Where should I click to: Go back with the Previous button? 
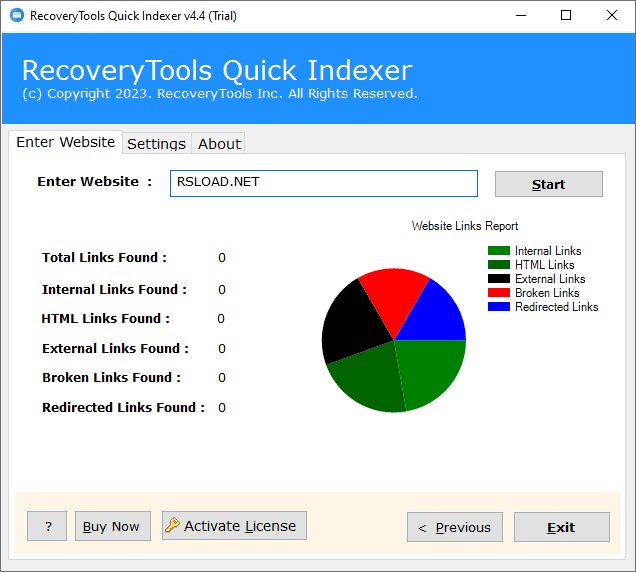tap(455, 527)
